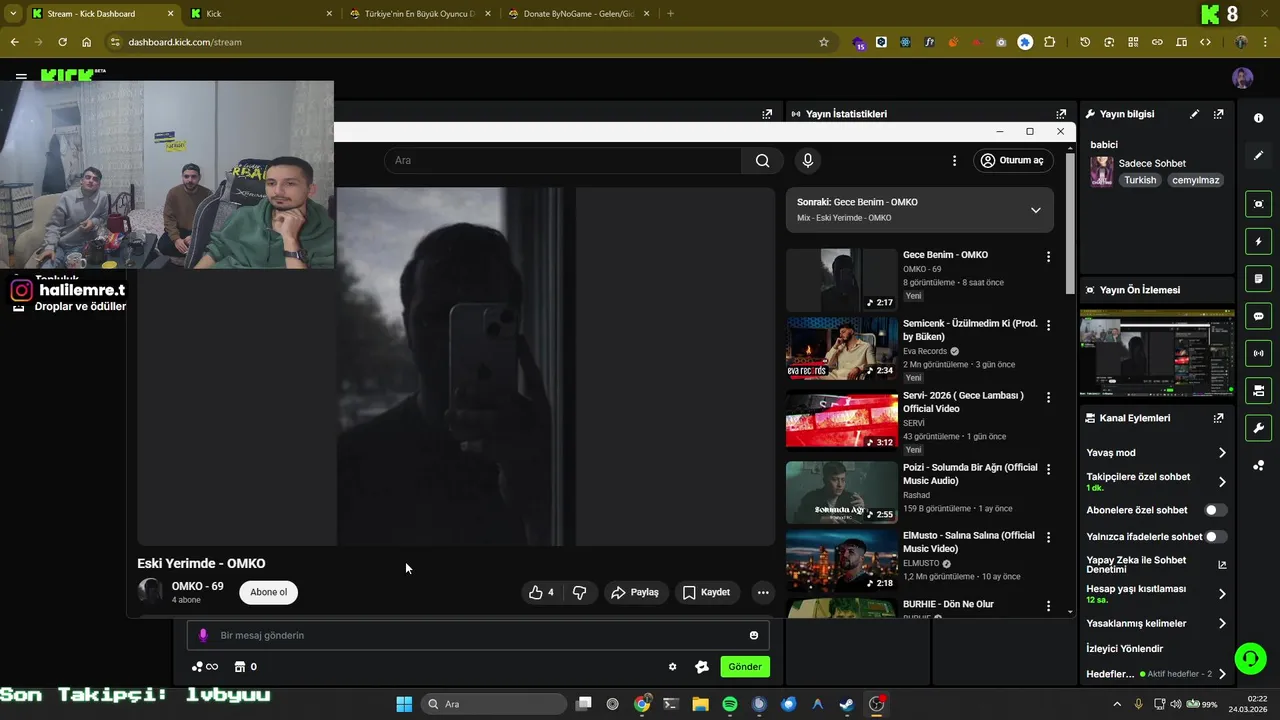Open Chrome extensions puzzle icon
This screenshot has width=1280, height=720.
click(x=1049, y=42)
